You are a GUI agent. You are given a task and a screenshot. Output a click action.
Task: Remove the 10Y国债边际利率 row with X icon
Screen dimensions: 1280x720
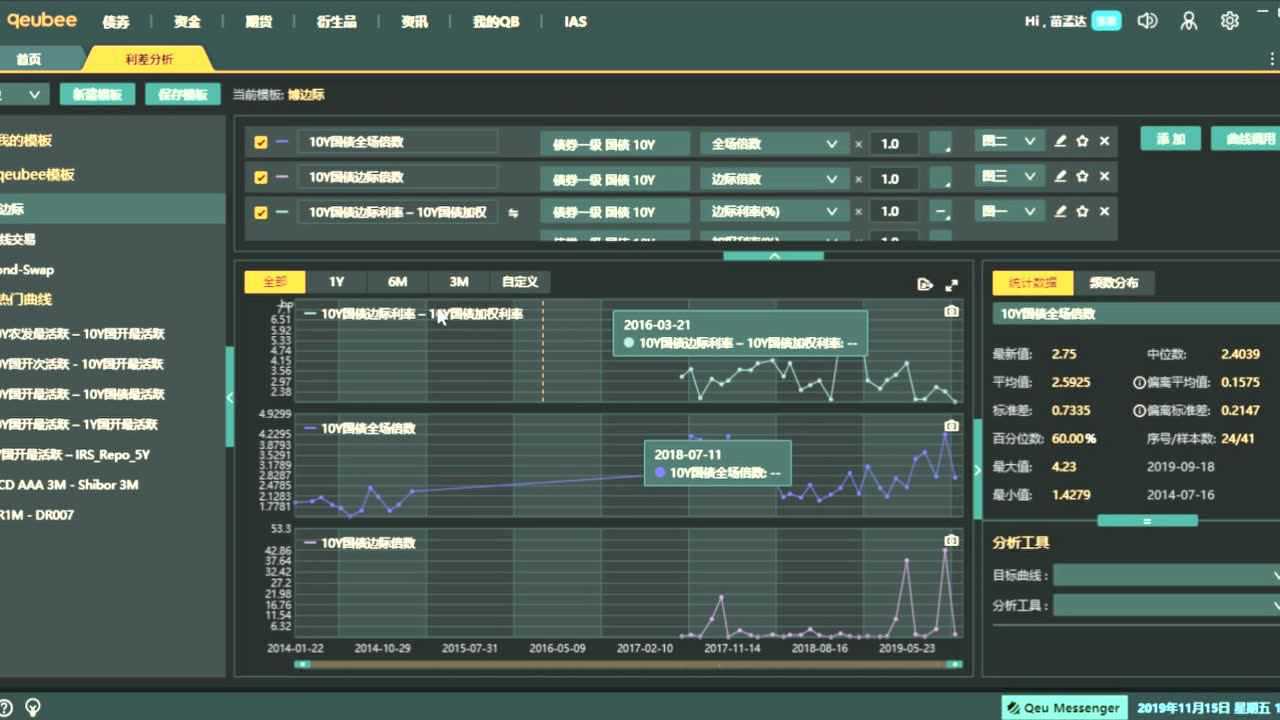[x=1104, y=212]
